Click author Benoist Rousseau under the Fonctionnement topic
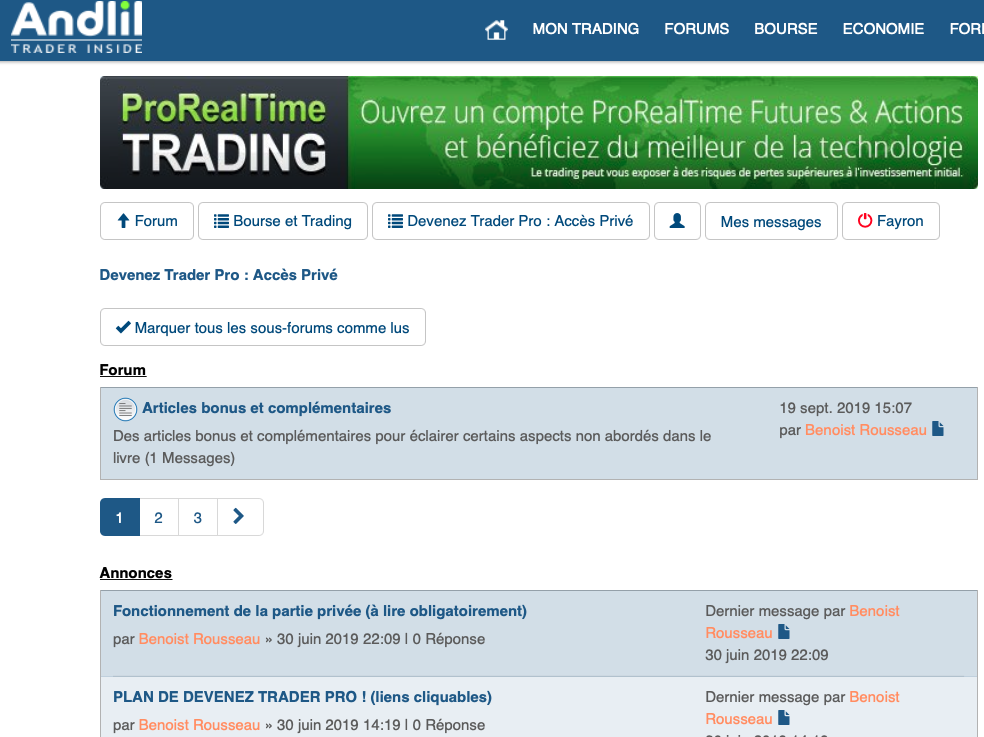 (199, 639)
